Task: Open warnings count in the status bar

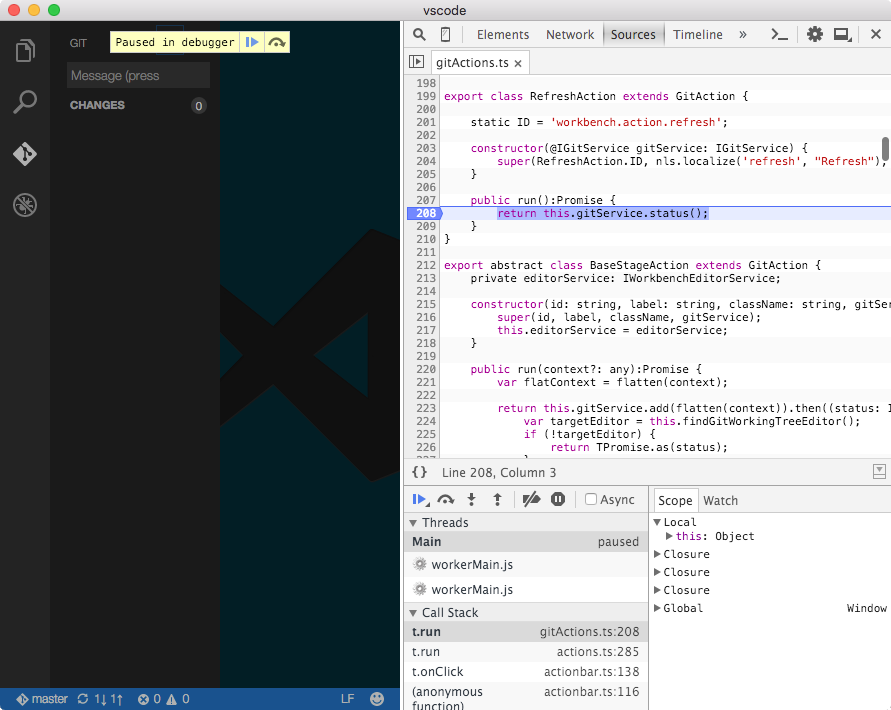Action: (x=178, y=699)
